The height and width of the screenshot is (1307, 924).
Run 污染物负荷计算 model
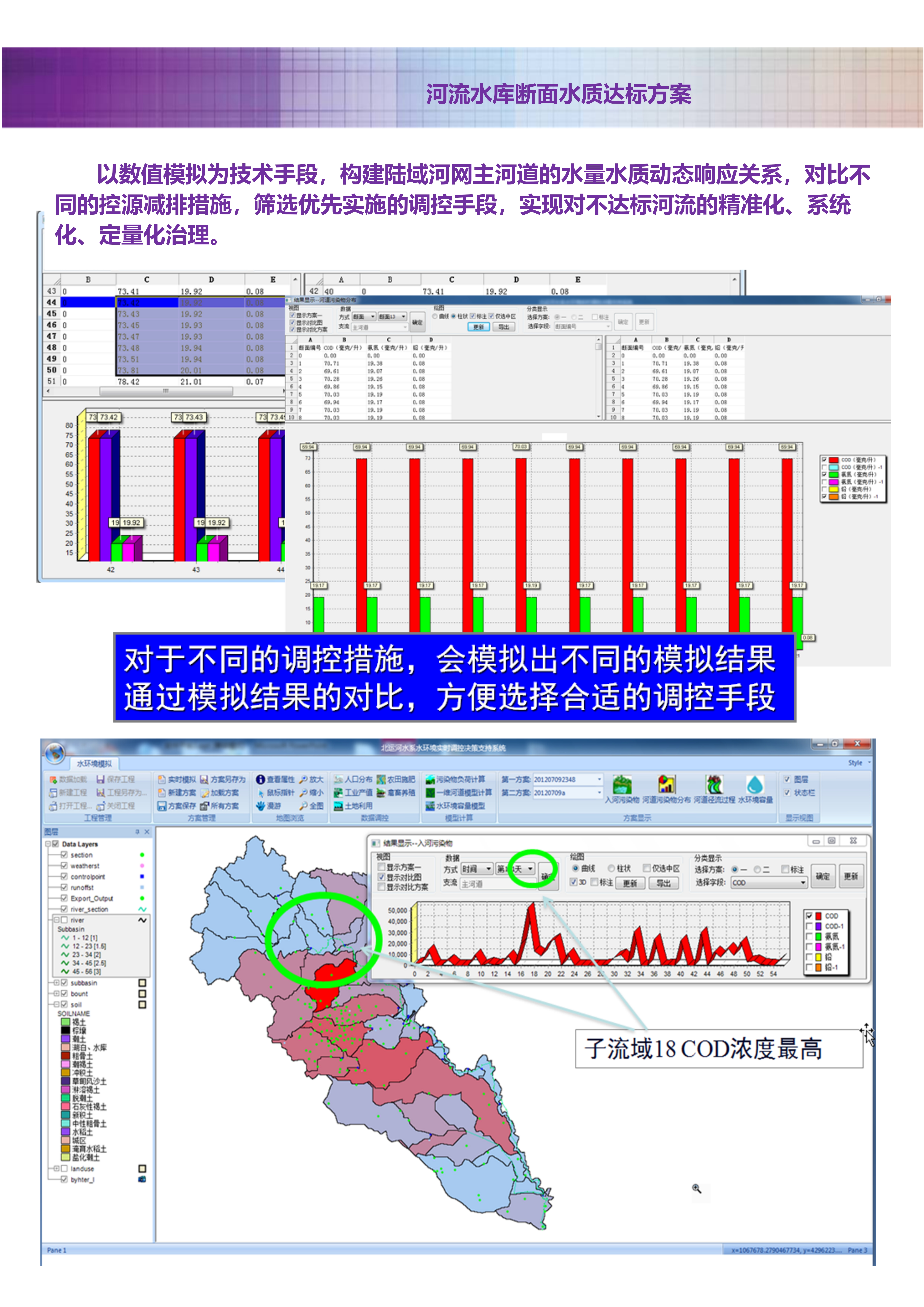455,780
